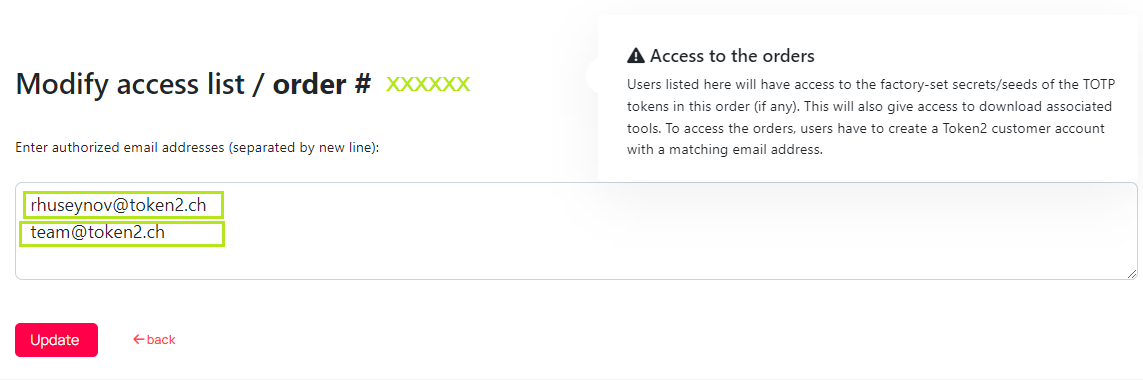Click the round notch on info panel edge
The width and height of the screenshot is (1143, 380).
(592, 74)
